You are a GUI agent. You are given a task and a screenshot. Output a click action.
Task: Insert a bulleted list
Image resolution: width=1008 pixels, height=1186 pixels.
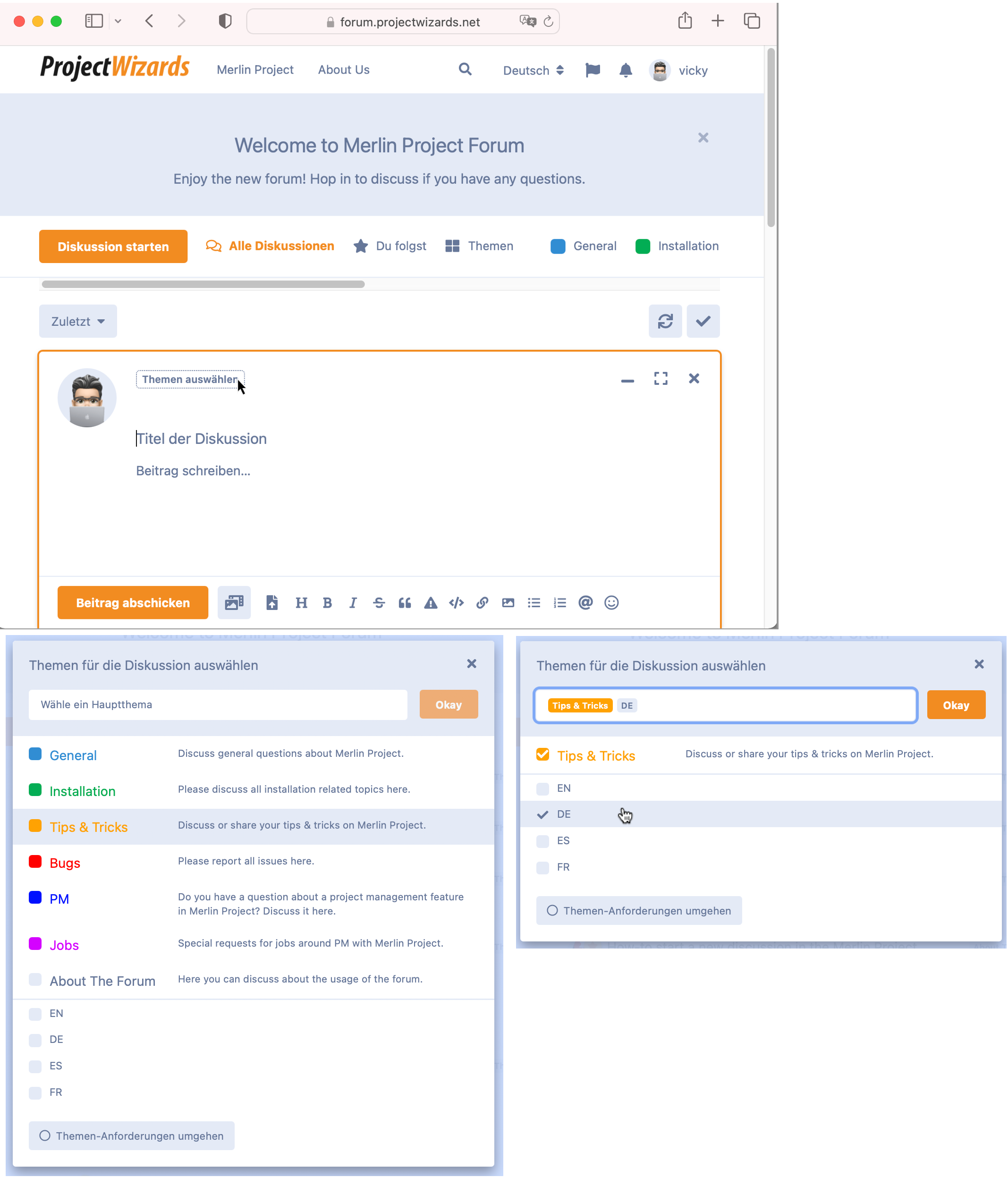point(534,603)
